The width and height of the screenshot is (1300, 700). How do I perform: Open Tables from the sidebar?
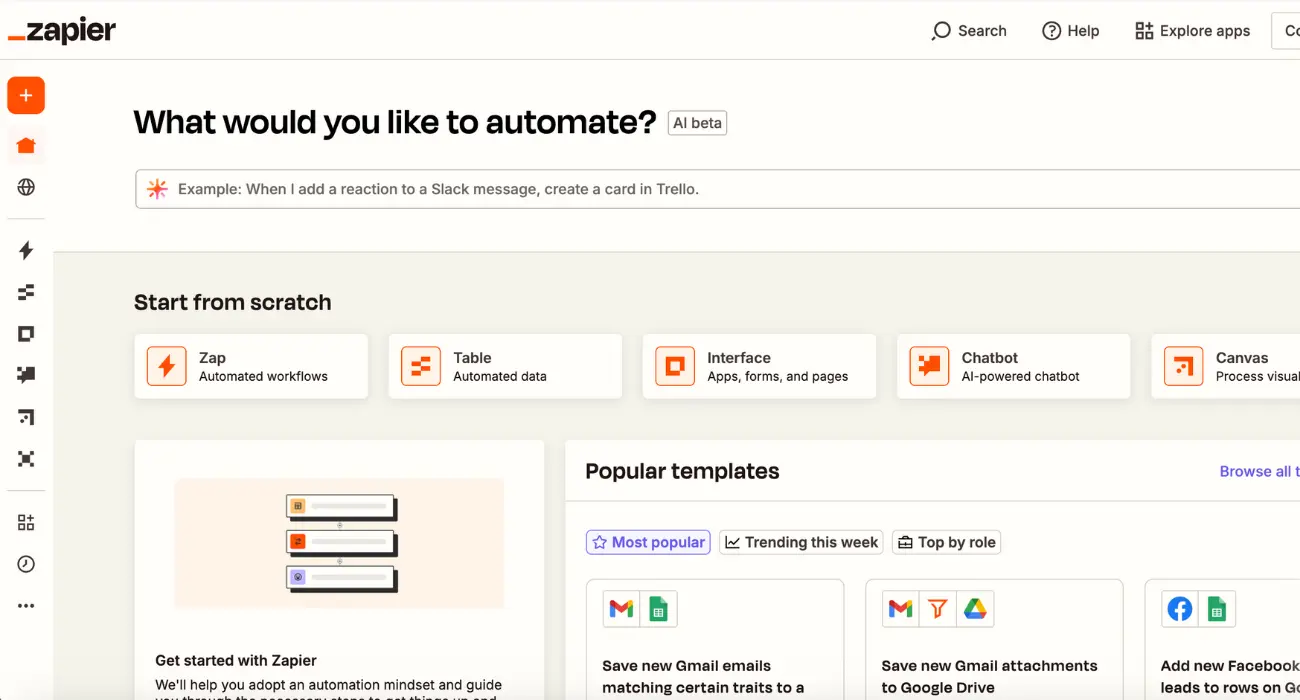pos(26,291)
